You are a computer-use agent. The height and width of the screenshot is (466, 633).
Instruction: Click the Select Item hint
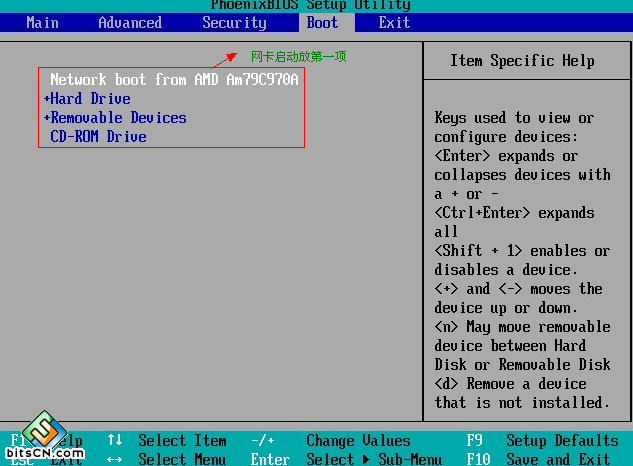[182, 441]
